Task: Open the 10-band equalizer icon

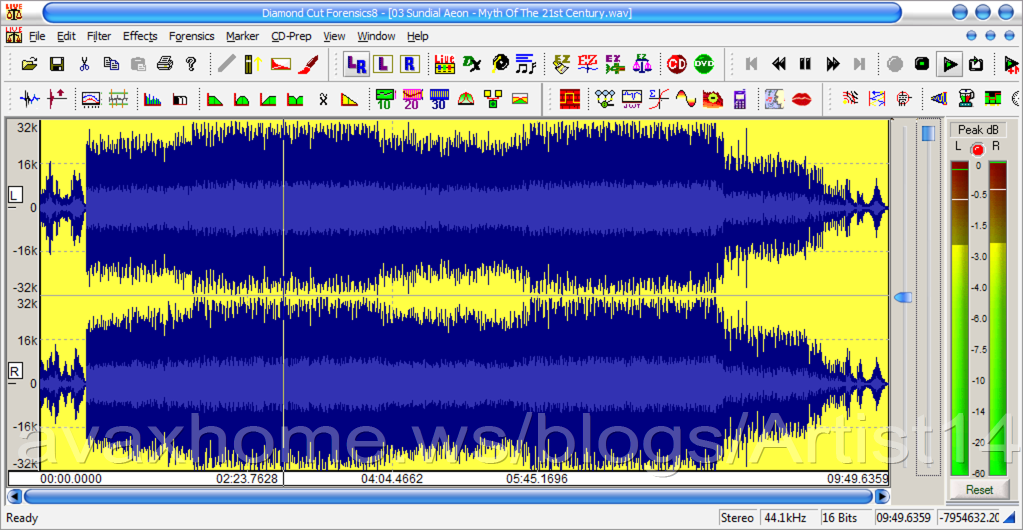Action: (384, 99)
